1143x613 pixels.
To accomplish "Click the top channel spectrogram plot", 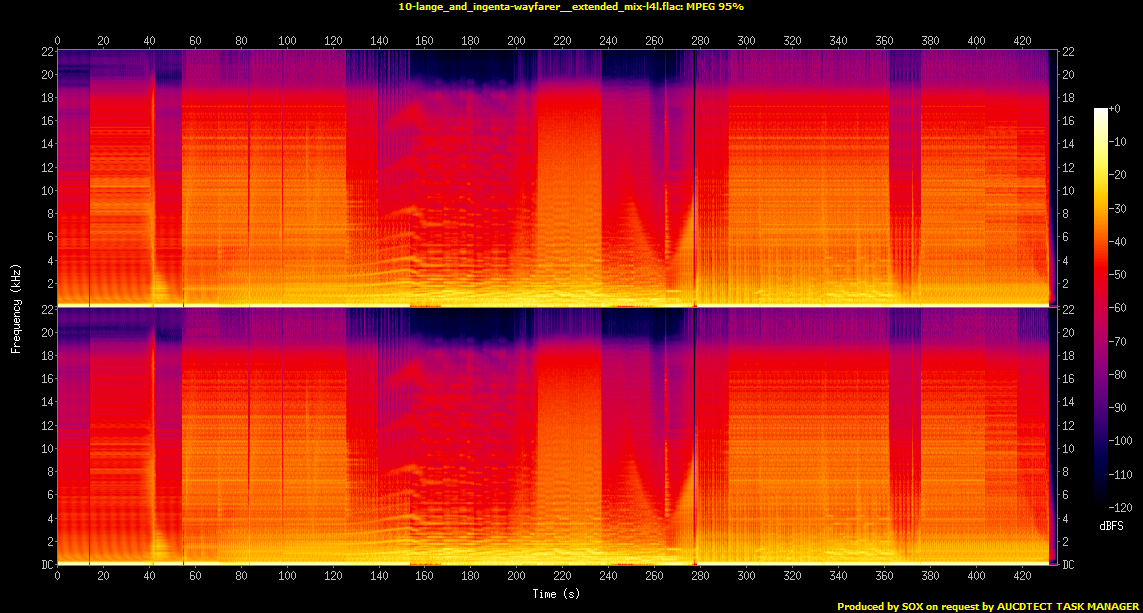I will [557, 178].
